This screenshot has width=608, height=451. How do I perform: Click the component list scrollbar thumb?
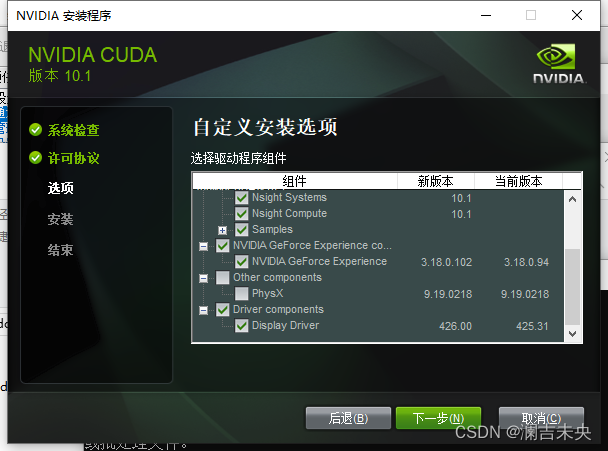572,287
